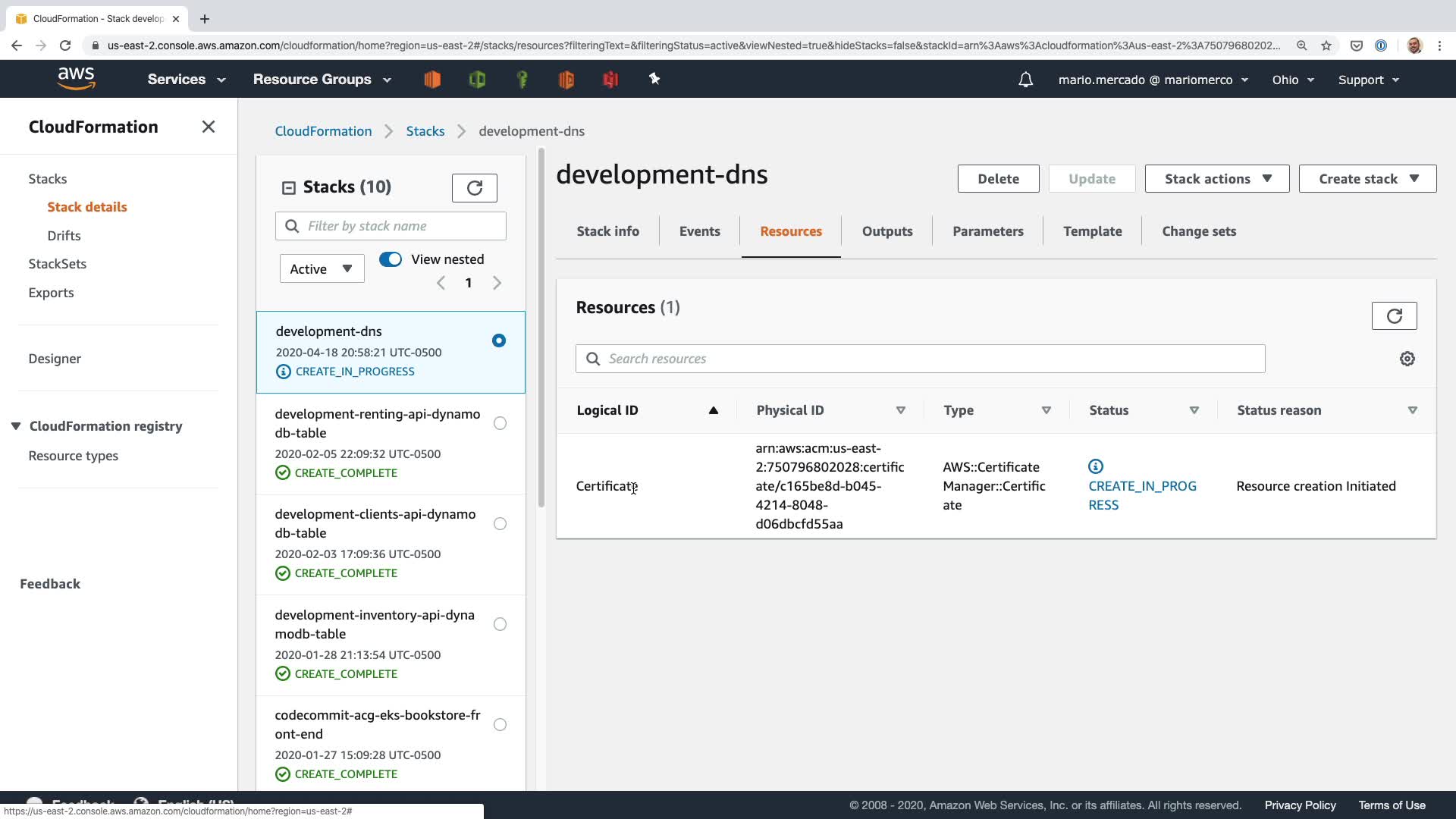Close the CloudFormation side navigation
Viewport: 1456px width, 819px height.
(x=209, y=127)
